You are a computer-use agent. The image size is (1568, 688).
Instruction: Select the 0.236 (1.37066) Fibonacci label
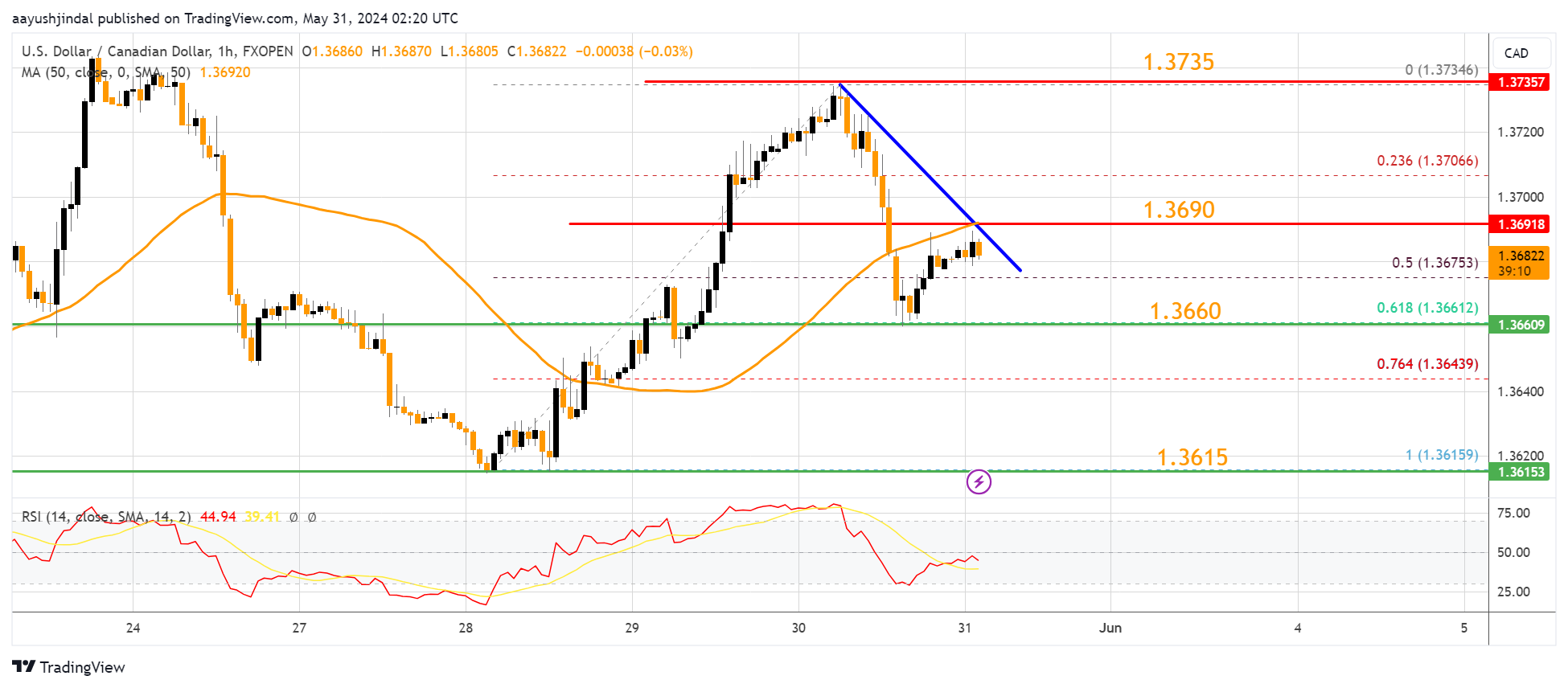pyautogui.click(x=1427, y=161)
